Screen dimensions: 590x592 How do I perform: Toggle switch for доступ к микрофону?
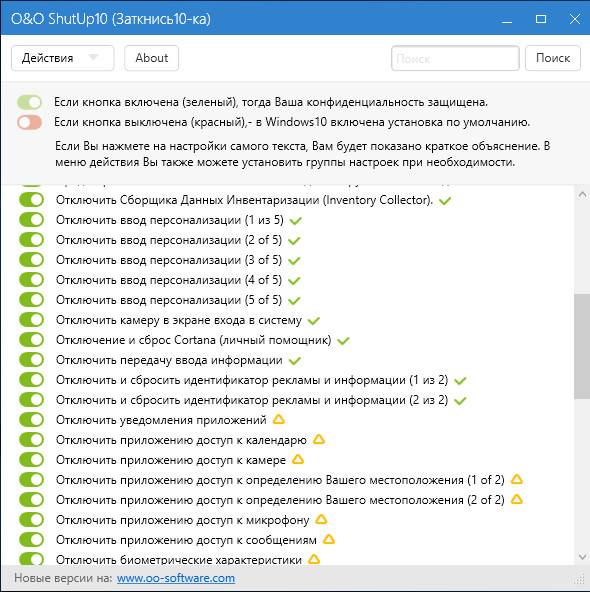coord(31,520)
